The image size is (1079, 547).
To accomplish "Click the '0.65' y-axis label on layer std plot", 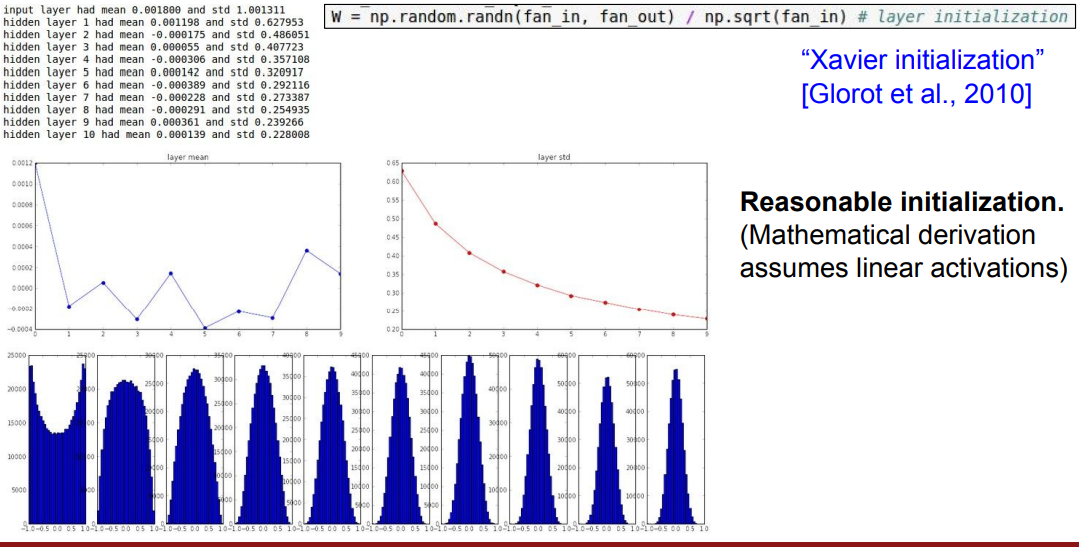I will [x=392, y=164].
